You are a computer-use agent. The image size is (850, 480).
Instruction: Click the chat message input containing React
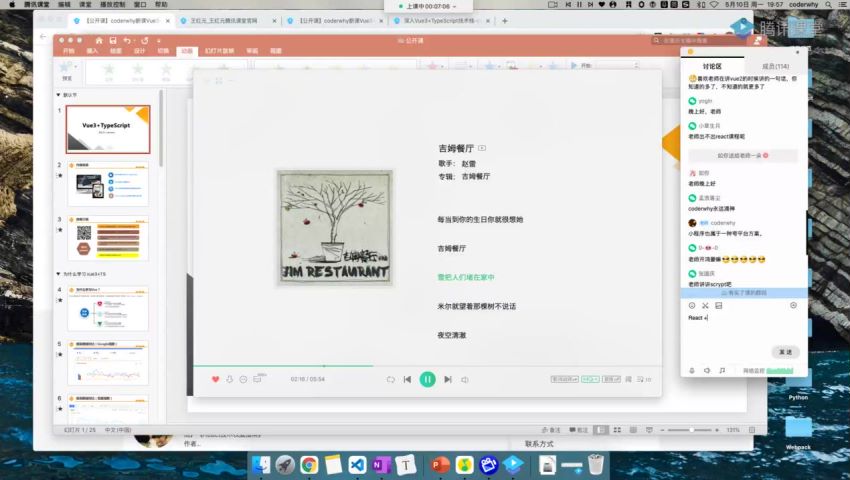tap(743, 327)
